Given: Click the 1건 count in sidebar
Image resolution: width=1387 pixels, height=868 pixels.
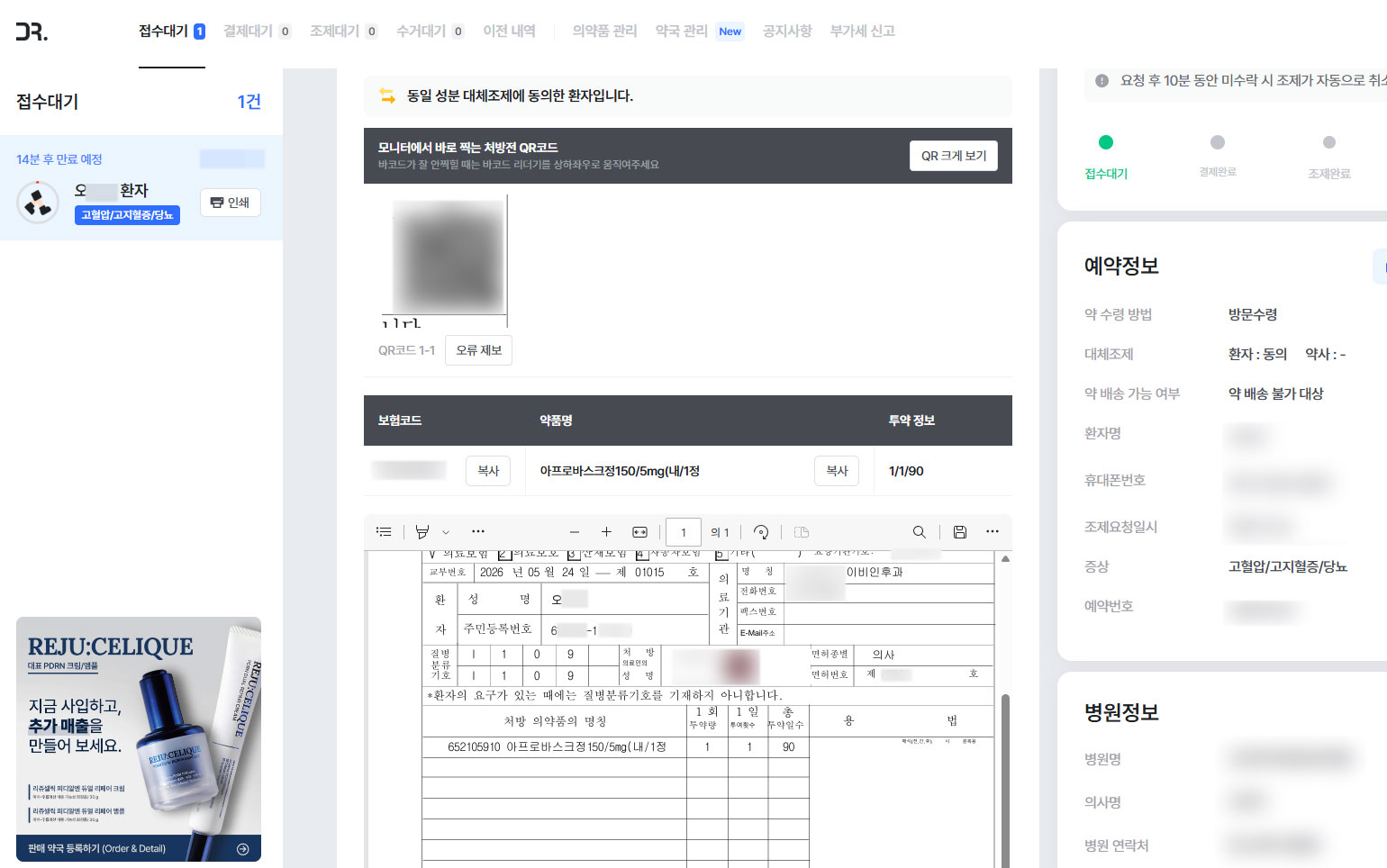Looking at the screenshot, I should click(x=249, y=102).
